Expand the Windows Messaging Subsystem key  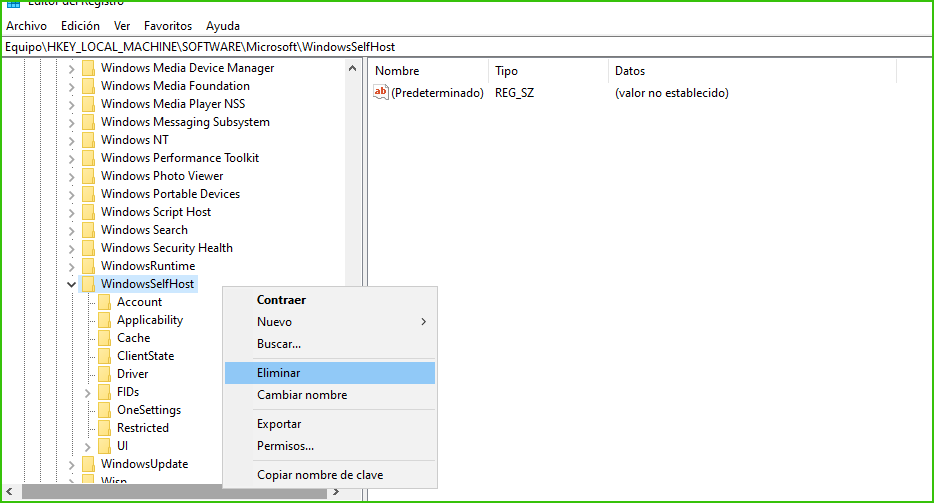(71, 123)
